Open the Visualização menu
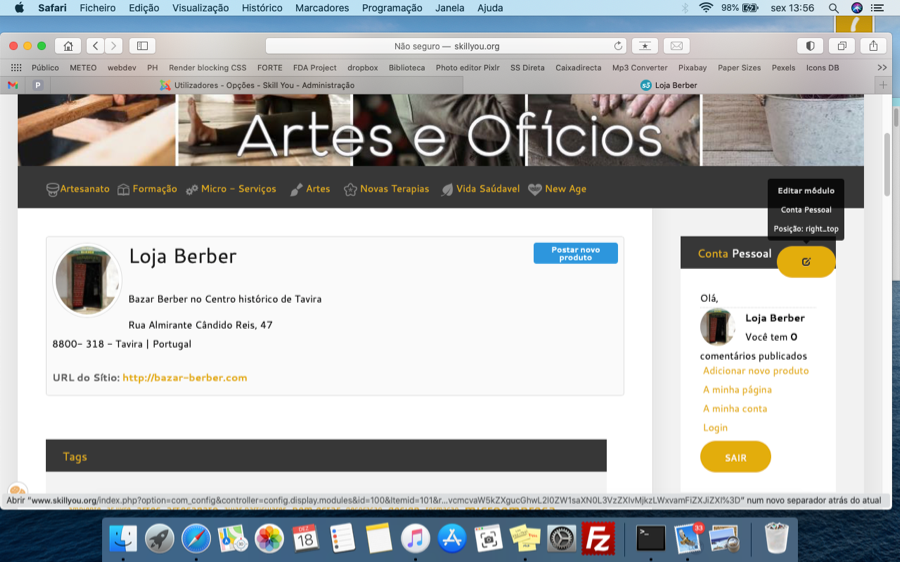 [x=200, y=8]
